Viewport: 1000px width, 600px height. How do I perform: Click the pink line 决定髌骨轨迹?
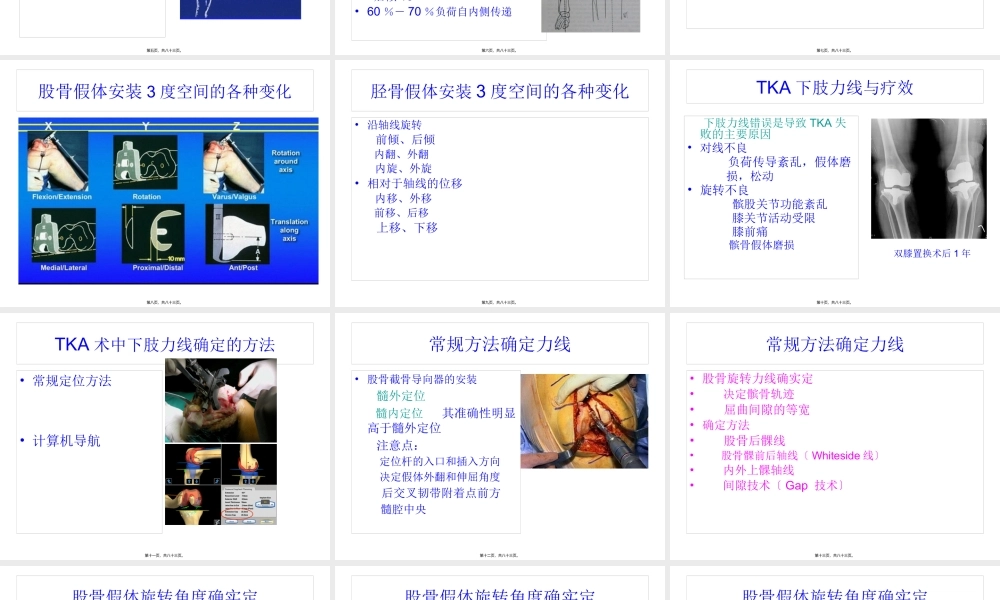tap(758, 394)
